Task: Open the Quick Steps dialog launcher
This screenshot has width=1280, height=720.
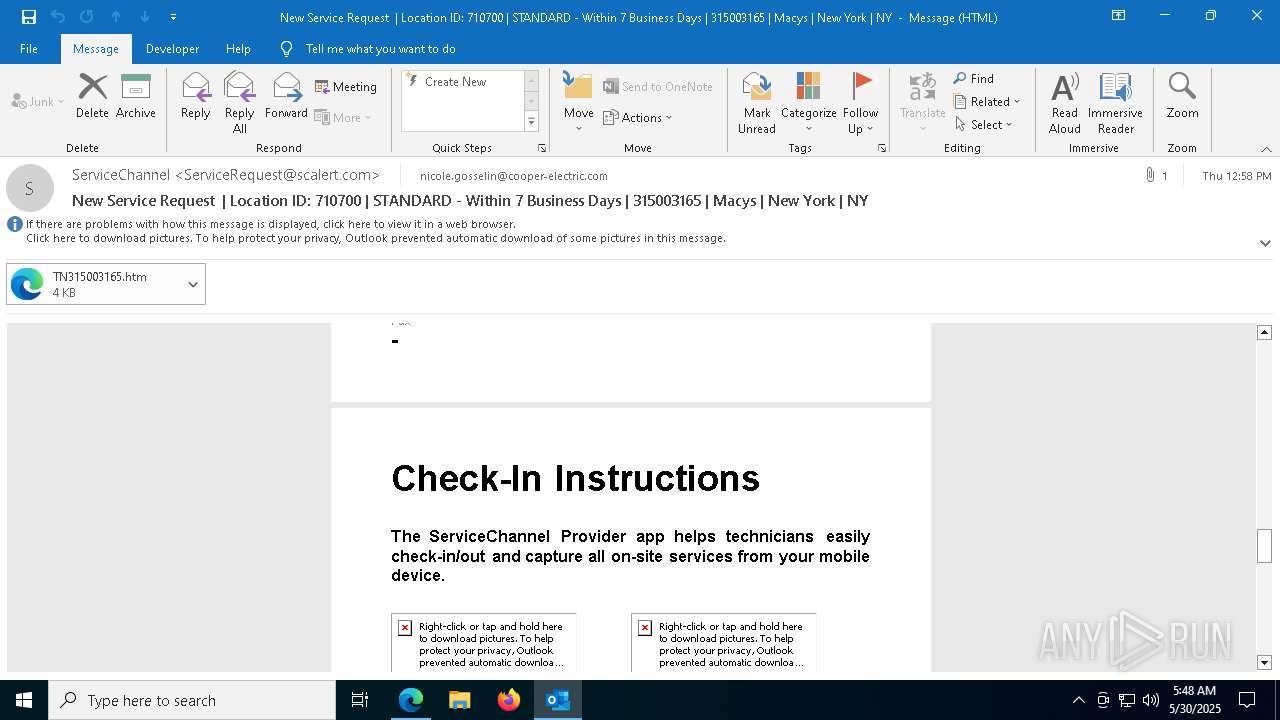Action: [x=542, y=148]
